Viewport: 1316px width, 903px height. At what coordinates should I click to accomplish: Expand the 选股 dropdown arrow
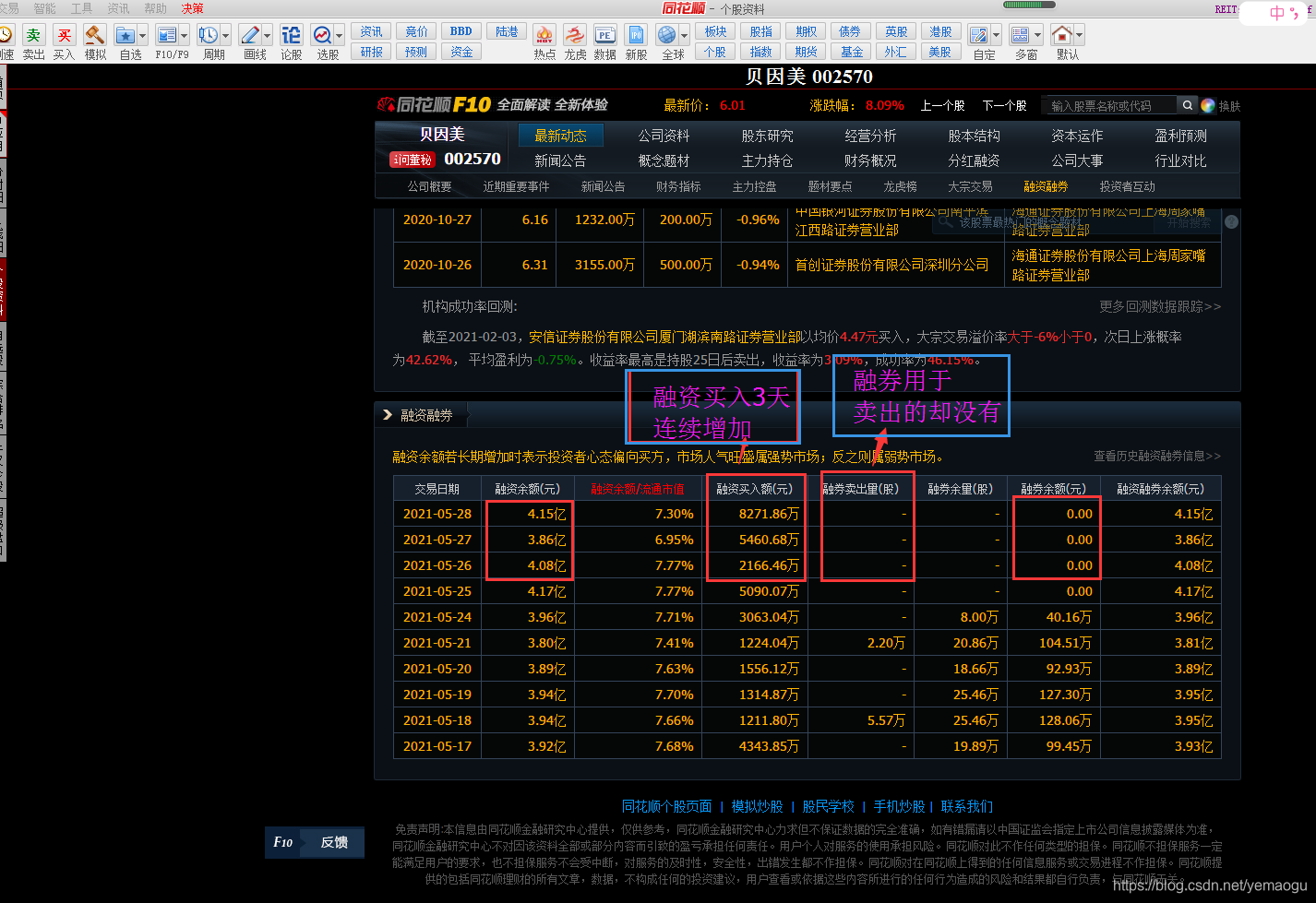(339, 36)
